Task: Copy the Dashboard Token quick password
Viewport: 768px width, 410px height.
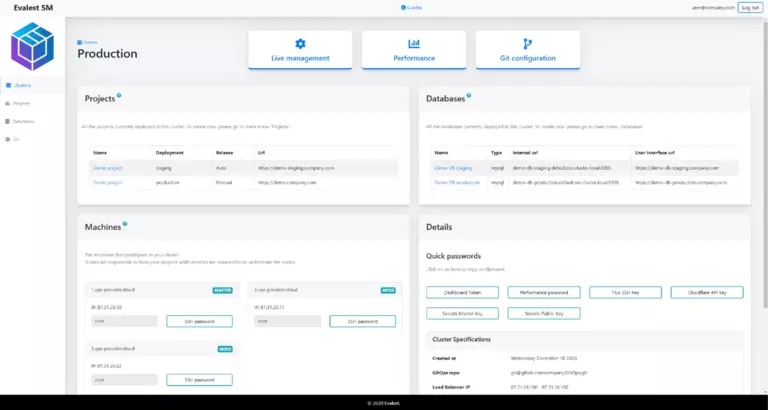Action: [463, 293]
